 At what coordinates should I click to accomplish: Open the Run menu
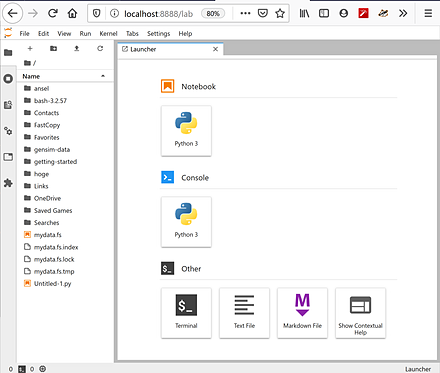pyautogui.click(x=85, y=34)
